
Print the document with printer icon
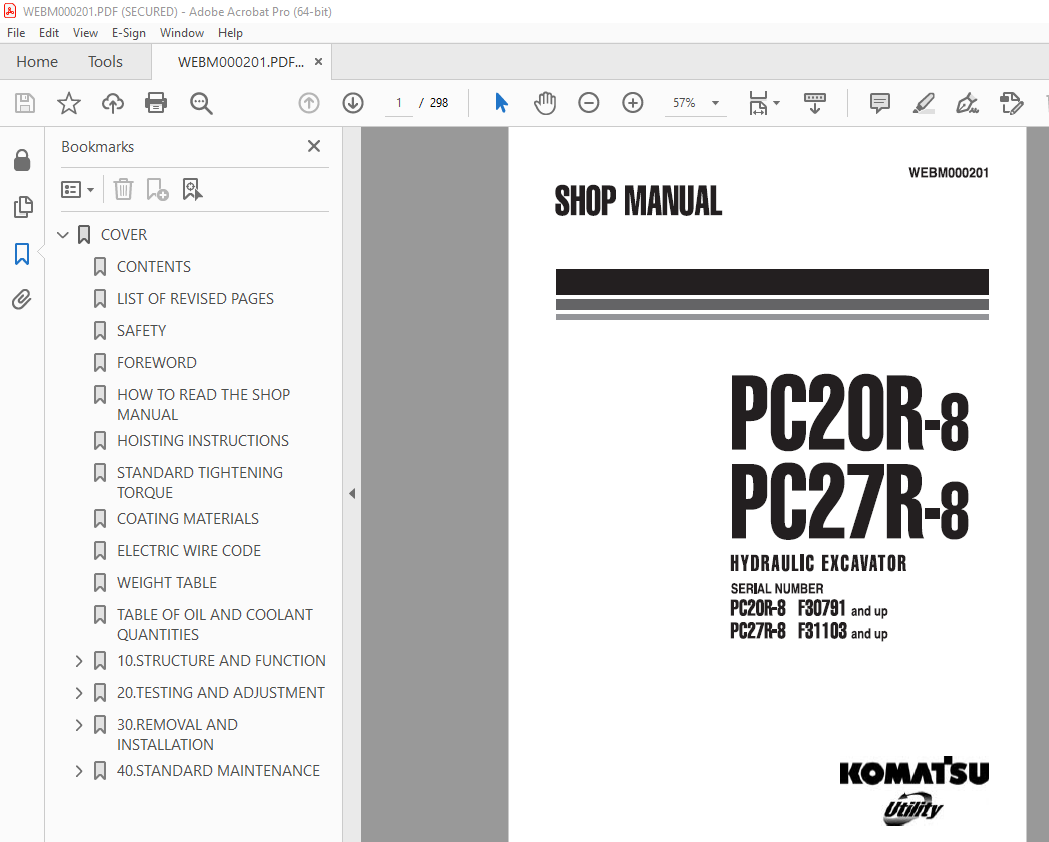tap(156, 103)
